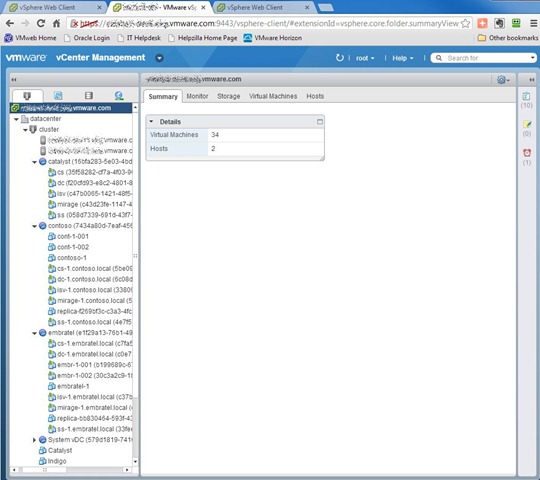Switch to third vSphere Web Client browser tab
Screen dimensions: 540x480
click(263, 7)
